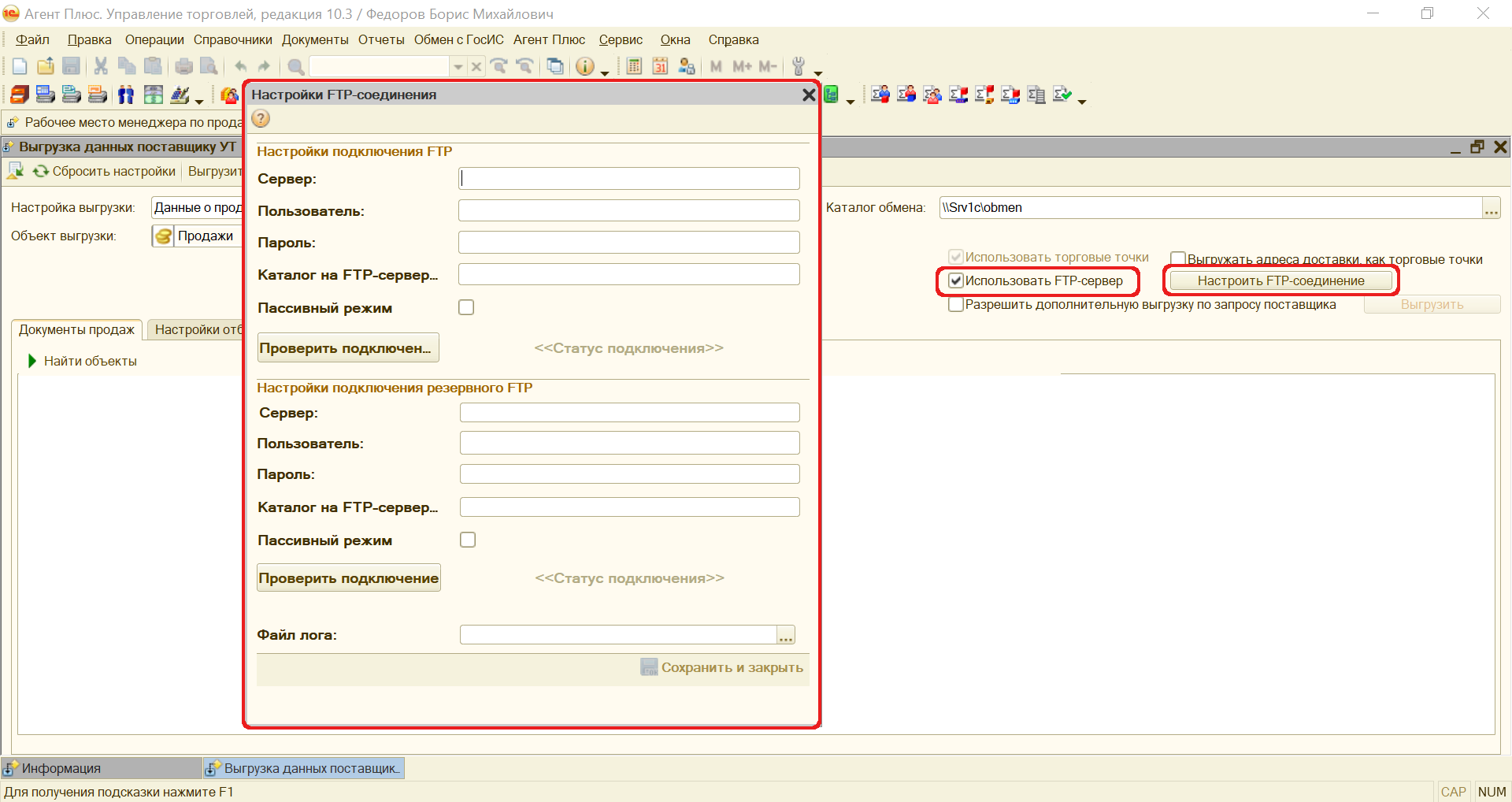Screen dimensions: 1512x802
Task: Click Сохранить и закрыть button
Action: coord(722,668)
